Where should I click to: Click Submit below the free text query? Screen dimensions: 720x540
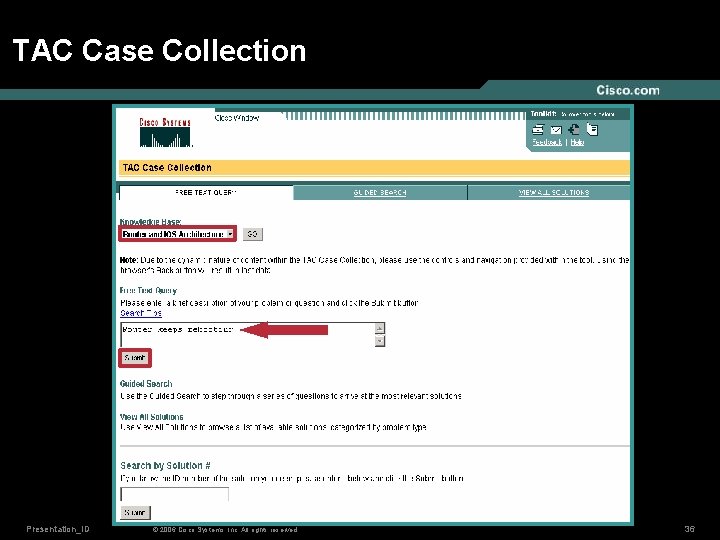click(x=135, y=358)
